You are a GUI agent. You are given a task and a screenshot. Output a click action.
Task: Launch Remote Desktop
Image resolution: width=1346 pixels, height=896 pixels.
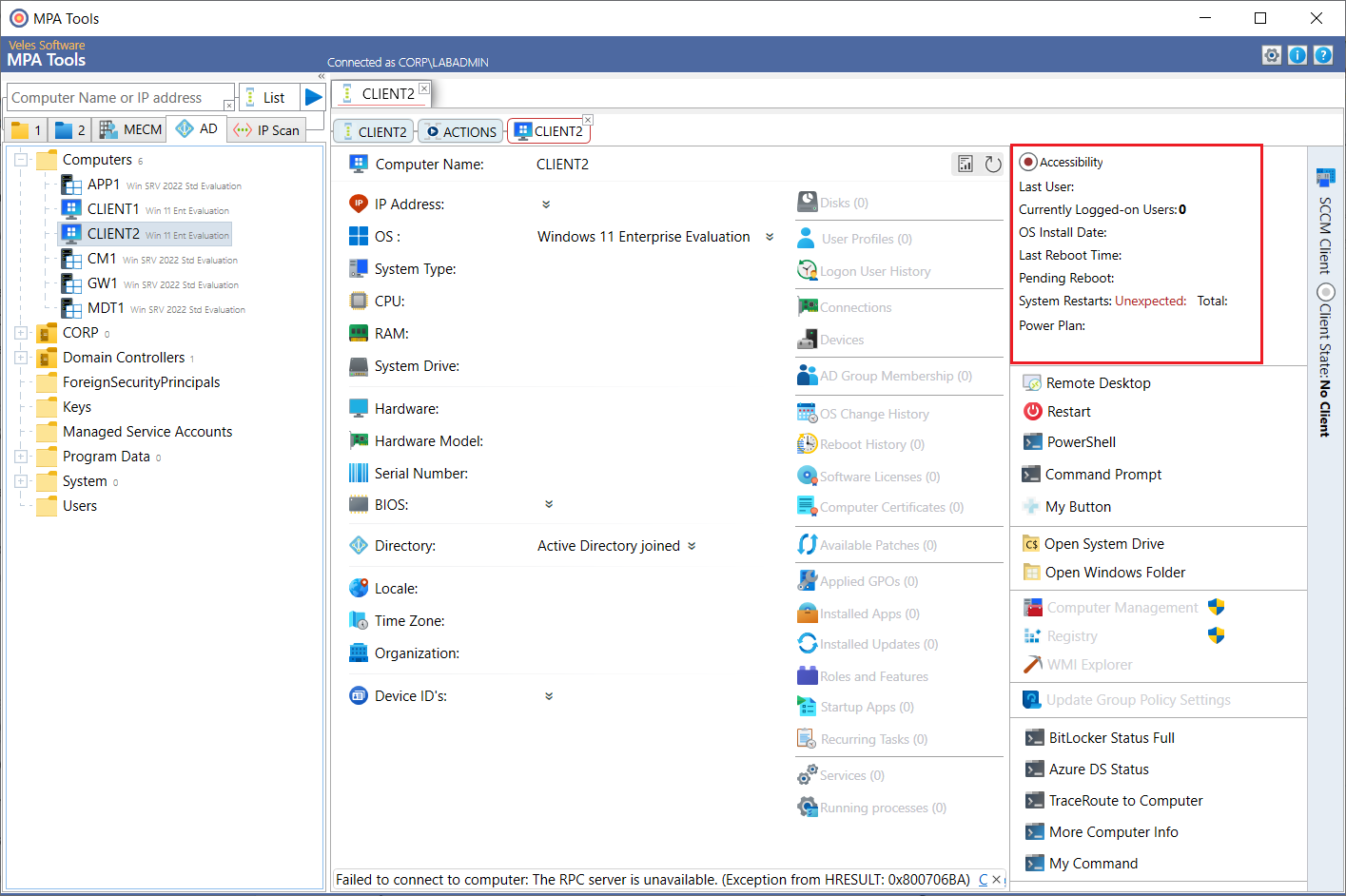click(1086, 382)
